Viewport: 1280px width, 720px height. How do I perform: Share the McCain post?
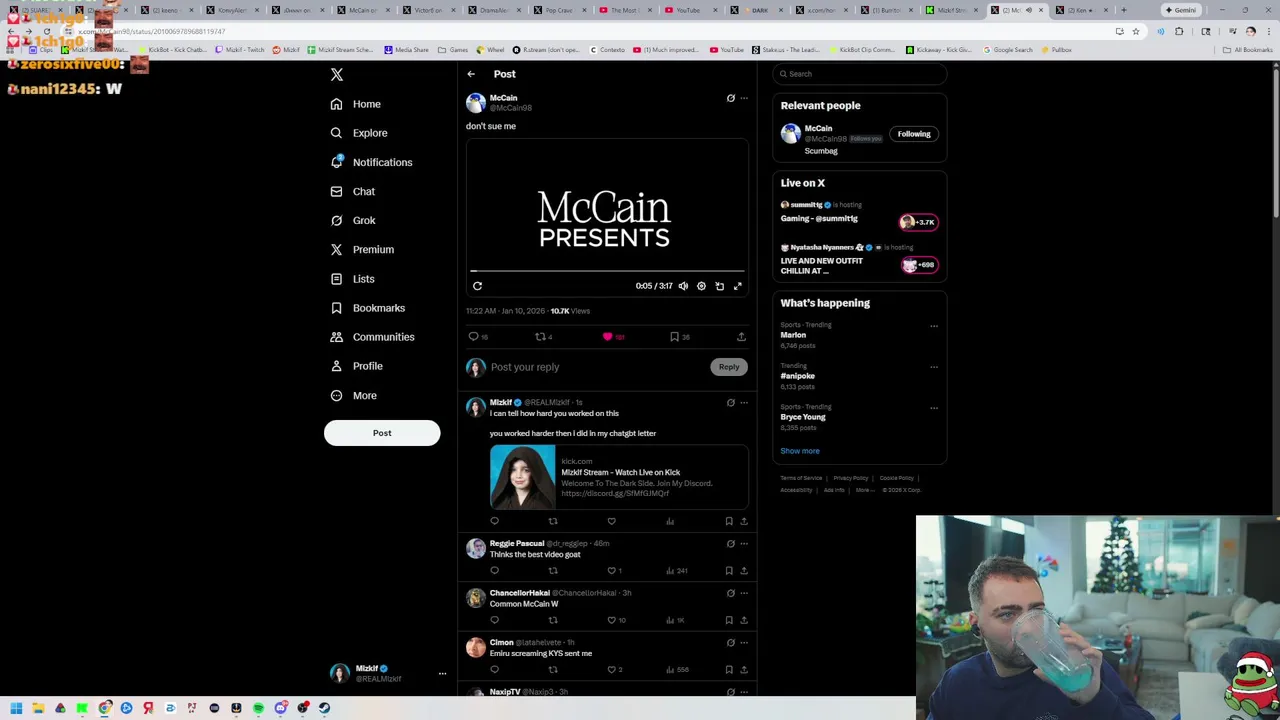(x=741, y=337)
